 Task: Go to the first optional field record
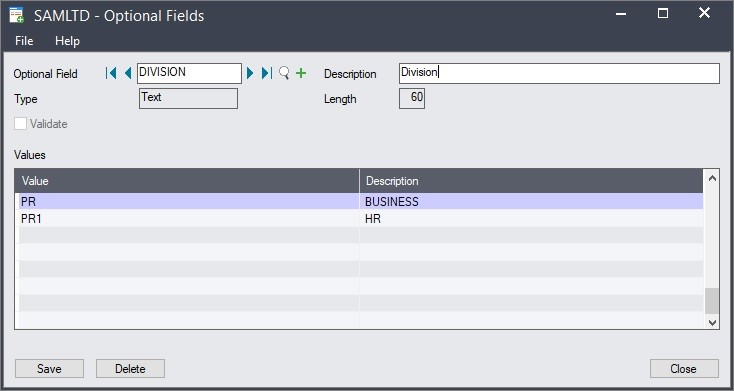tap(111, 73)
